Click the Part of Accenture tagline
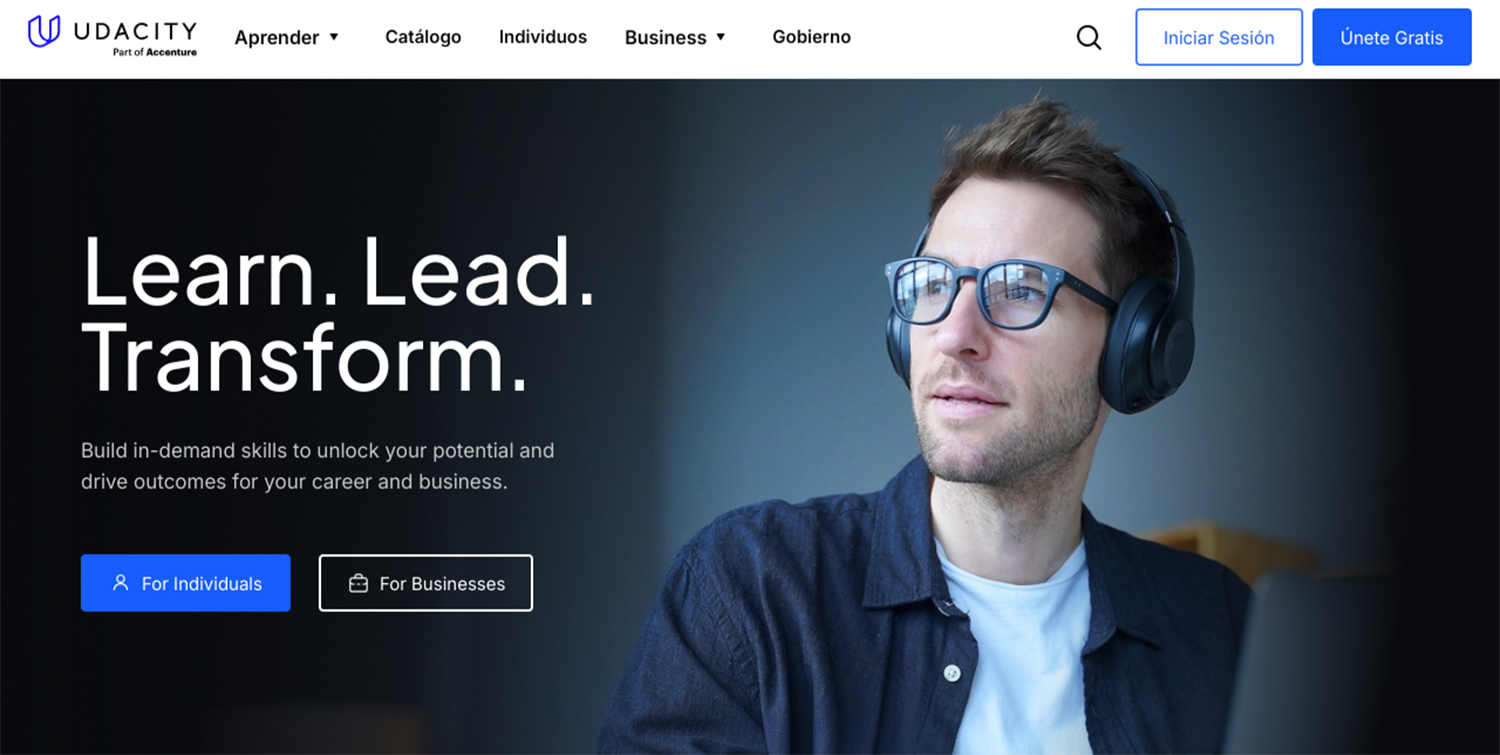This screenshot has width=1500, height=755. (x=155, y=52)
